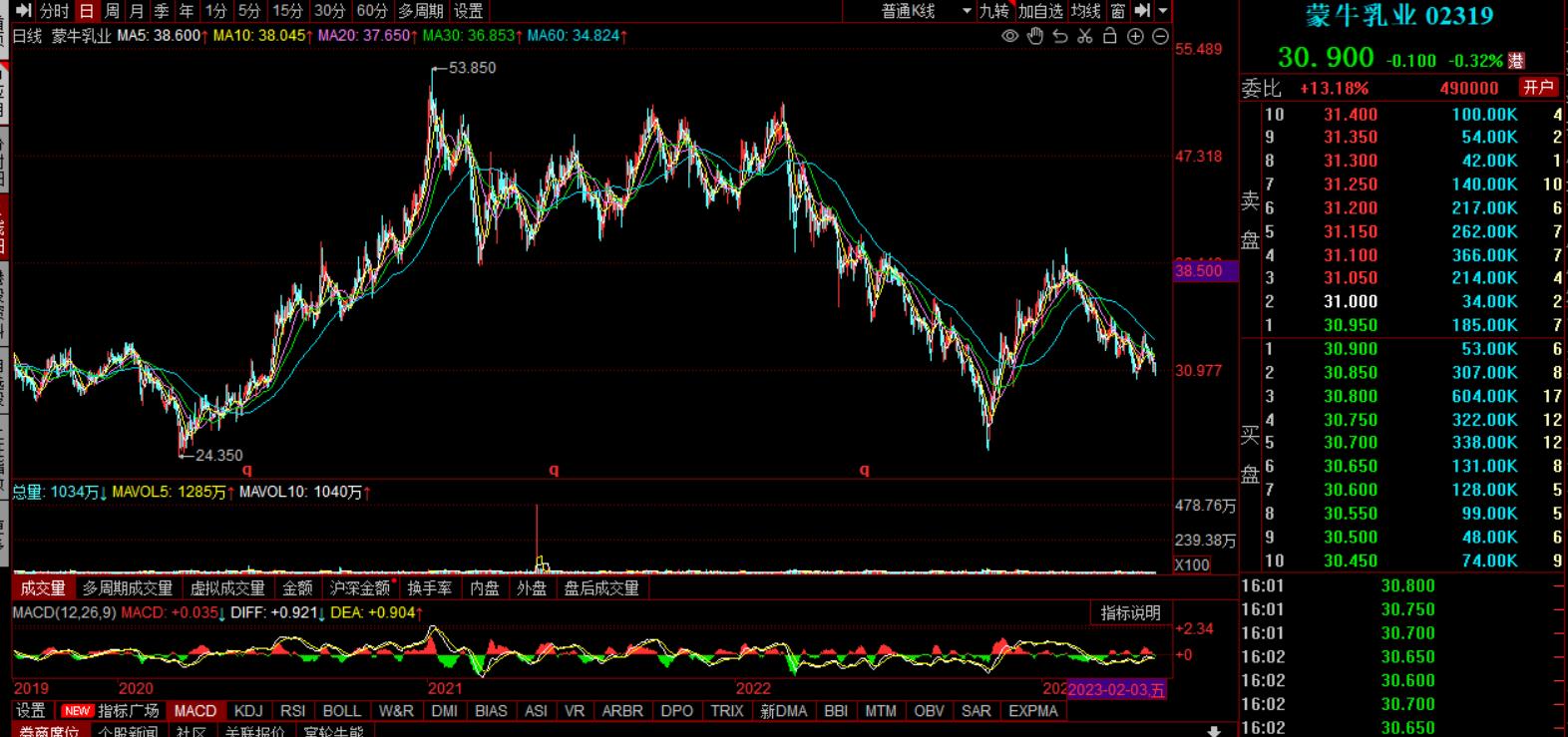This screenshot has width=1568, height=737.
Task: Switch indicator to RSI
Action: coord(293,711)
